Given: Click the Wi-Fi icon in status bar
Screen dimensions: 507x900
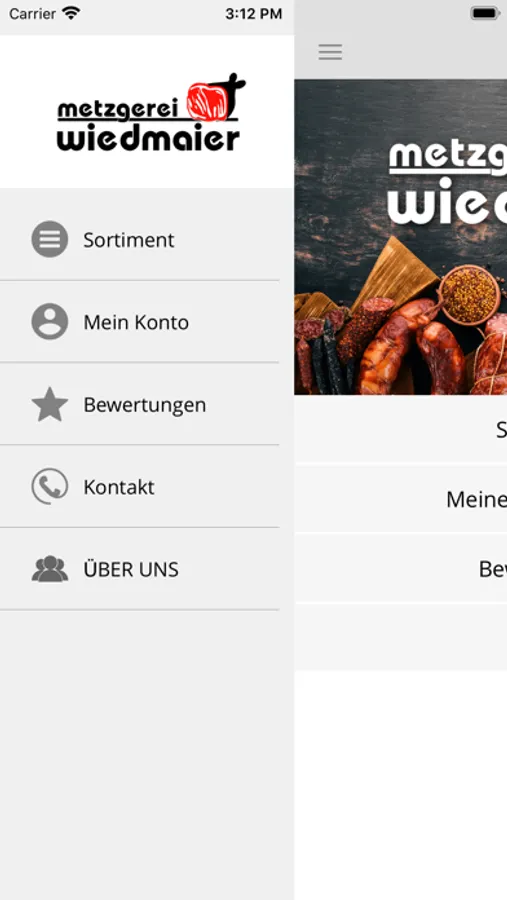Looking at the screenshot, I should point(71,13).
